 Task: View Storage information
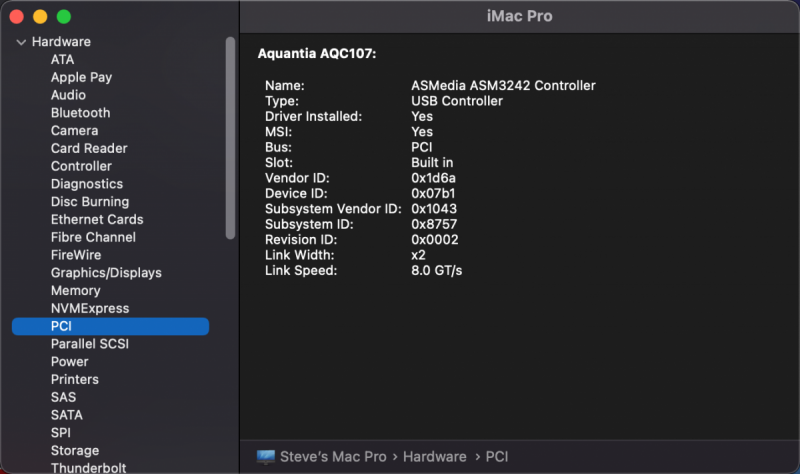(74, 451)
